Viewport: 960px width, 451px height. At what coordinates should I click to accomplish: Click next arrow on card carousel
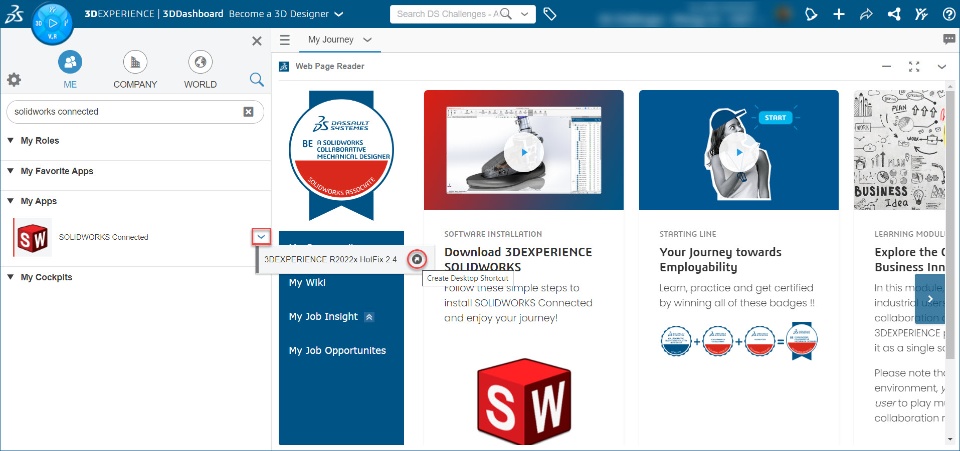tap(930, 299)
